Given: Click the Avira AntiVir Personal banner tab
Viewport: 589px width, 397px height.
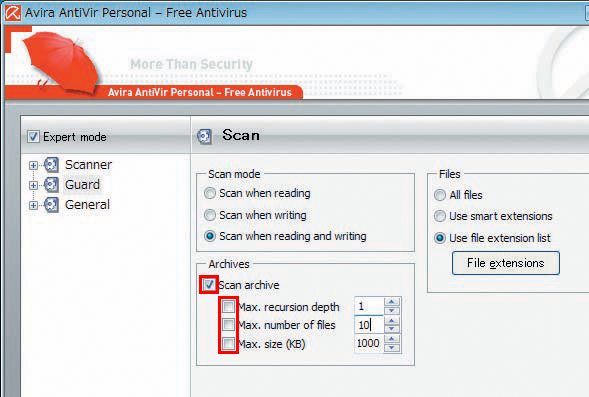Looking at the screenshot, I should pyautogui.click(x=199, y=92).
